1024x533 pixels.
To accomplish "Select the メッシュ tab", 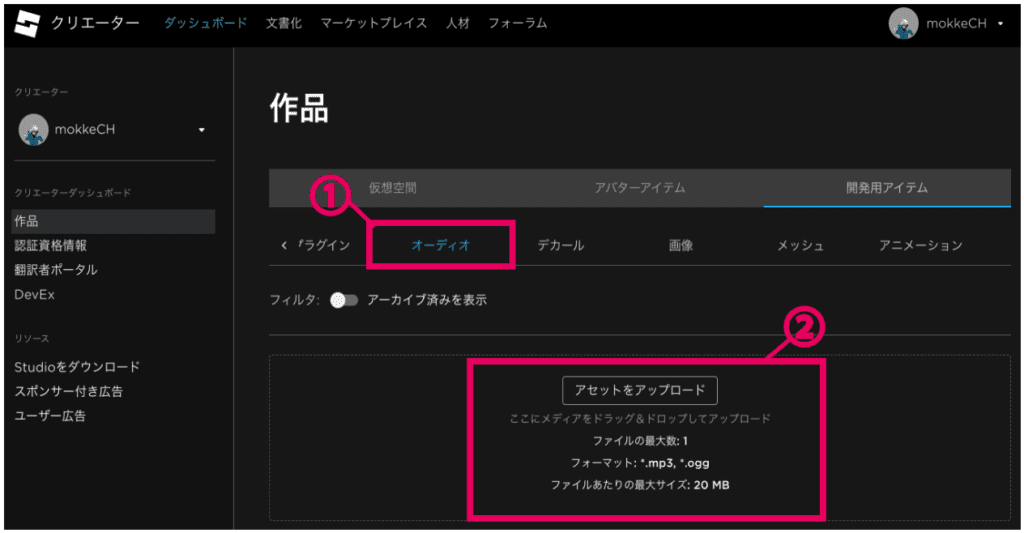I will [x=800, y=245].
